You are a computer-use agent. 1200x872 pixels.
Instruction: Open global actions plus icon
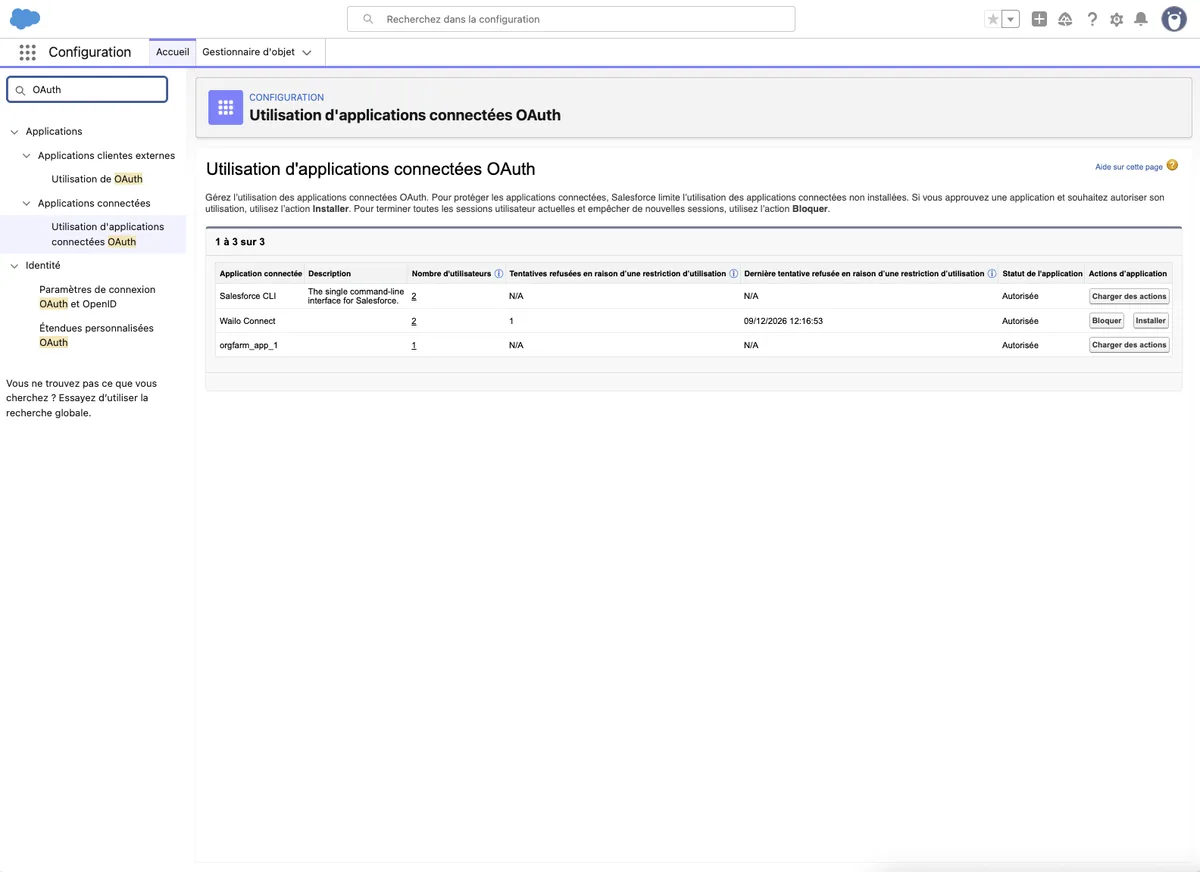[1039, 19]
